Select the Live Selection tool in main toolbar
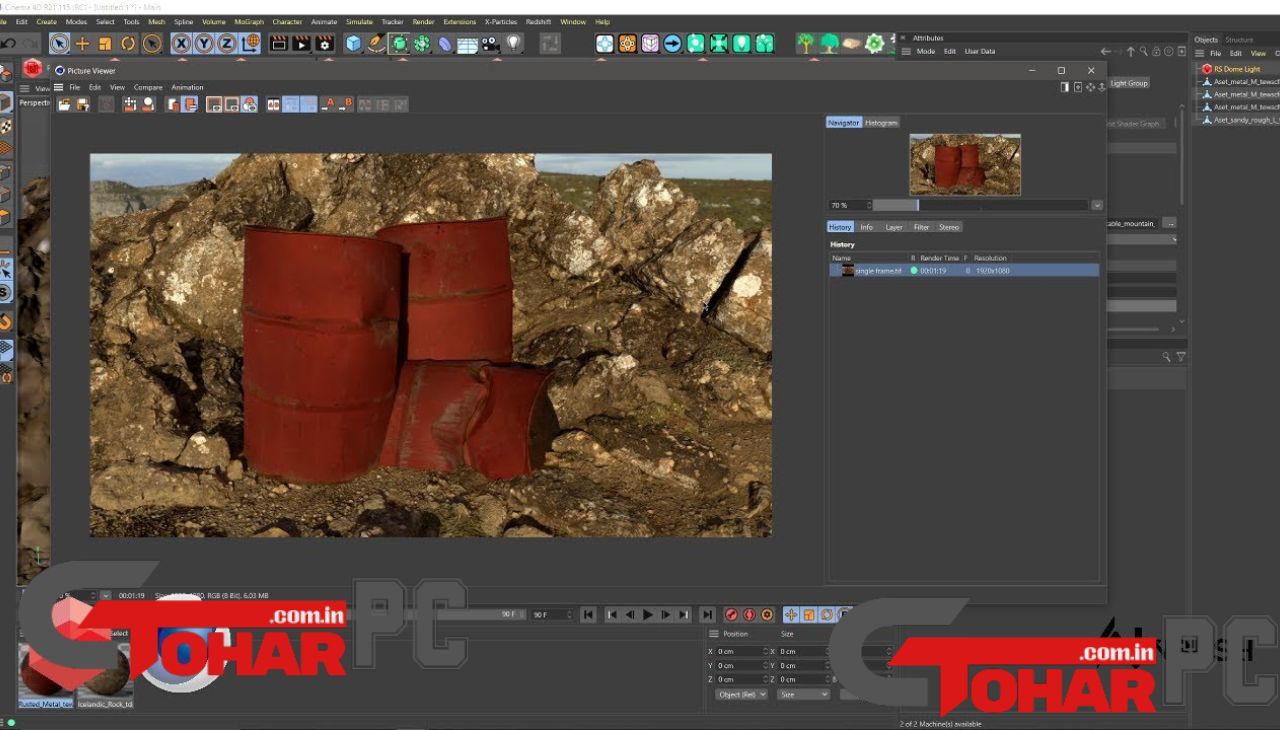This screenshot has width=1280, height=730. 59,43
